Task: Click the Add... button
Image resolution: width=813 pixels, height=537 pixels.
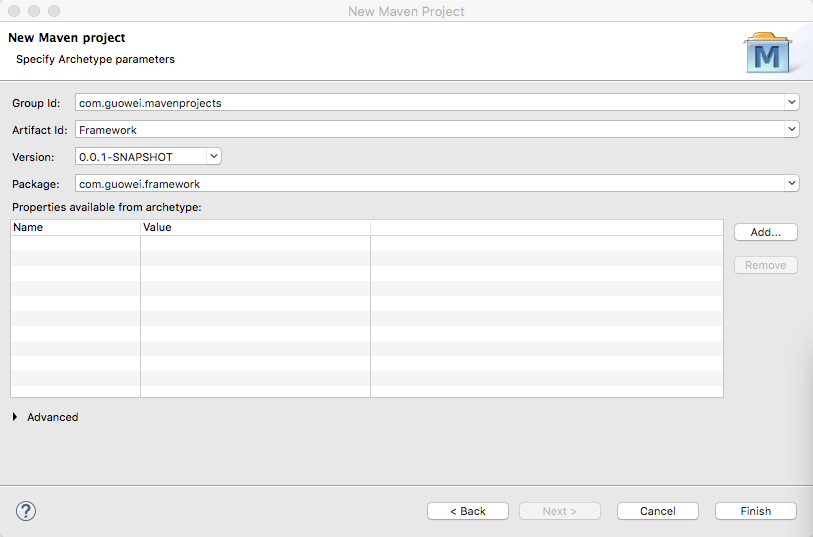Action: click(x=766, y=232)
